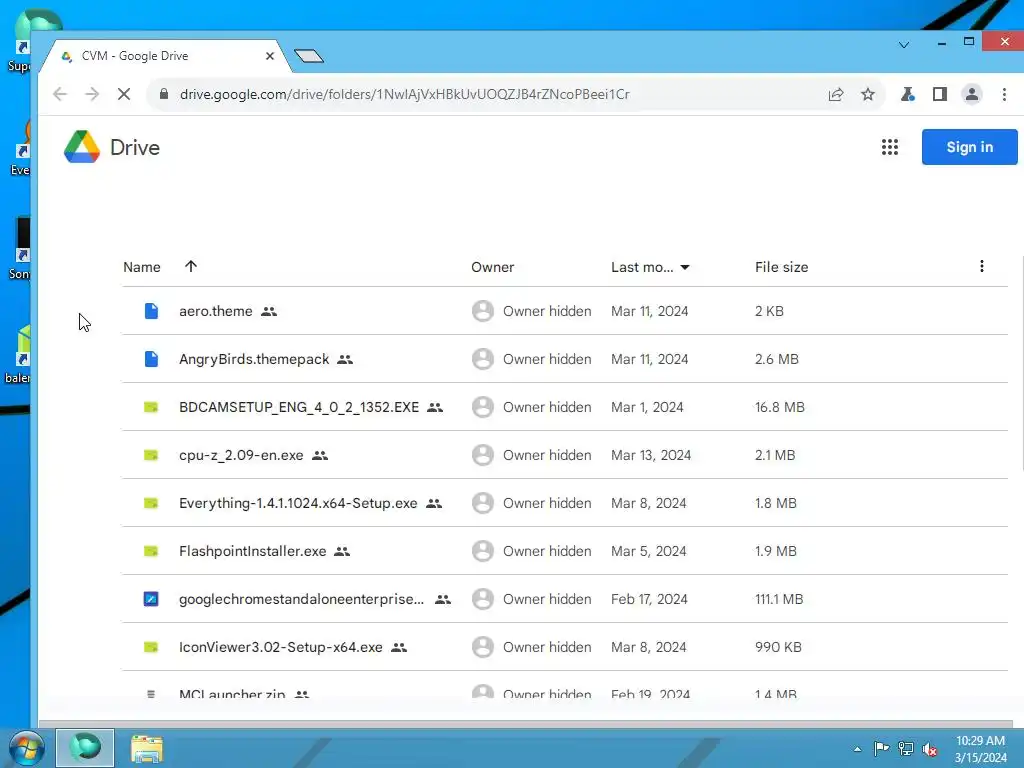
Task: Open the Windows Start menu
Action: point(26,748)
